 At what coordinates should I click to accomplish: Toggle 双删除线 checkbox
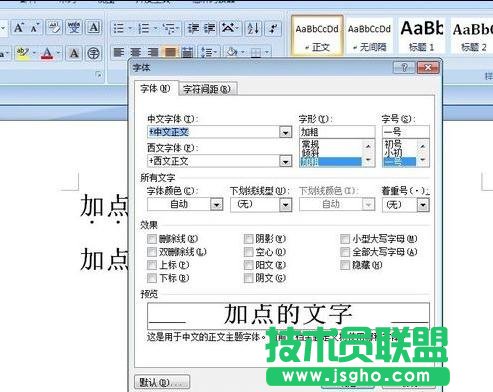[x=152, y=252]
